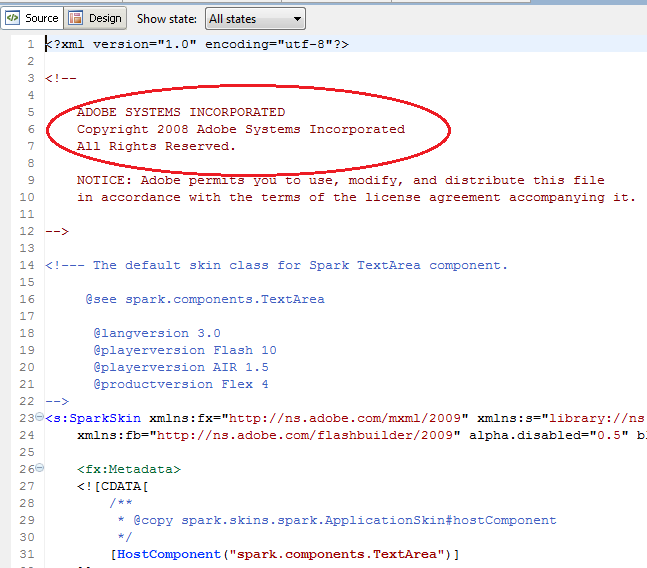Click the @copy ApplicationSkin#hostComponent line
This screenshot has width=647, height=568.
coord(337,520)
